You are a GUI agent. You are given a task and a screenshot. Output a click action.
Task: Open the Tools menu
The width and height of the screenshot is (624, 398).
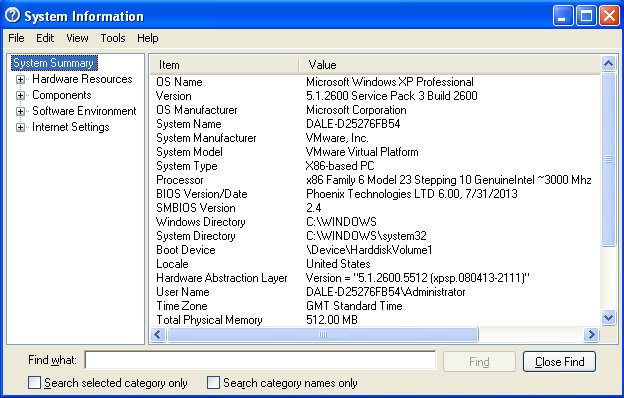click(x=113, y=38)
